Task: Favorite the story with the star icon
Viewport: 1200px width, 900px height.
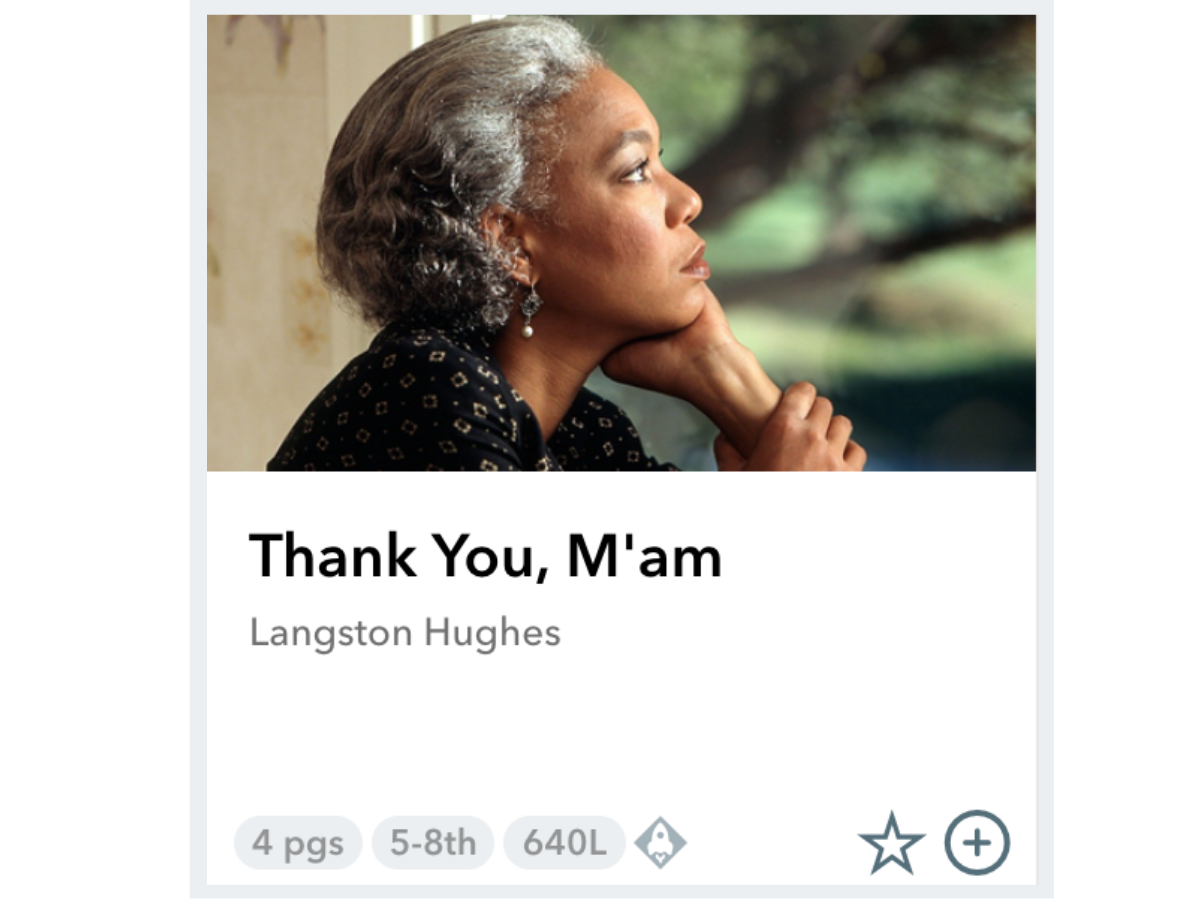Action: [x=891, y=844]
